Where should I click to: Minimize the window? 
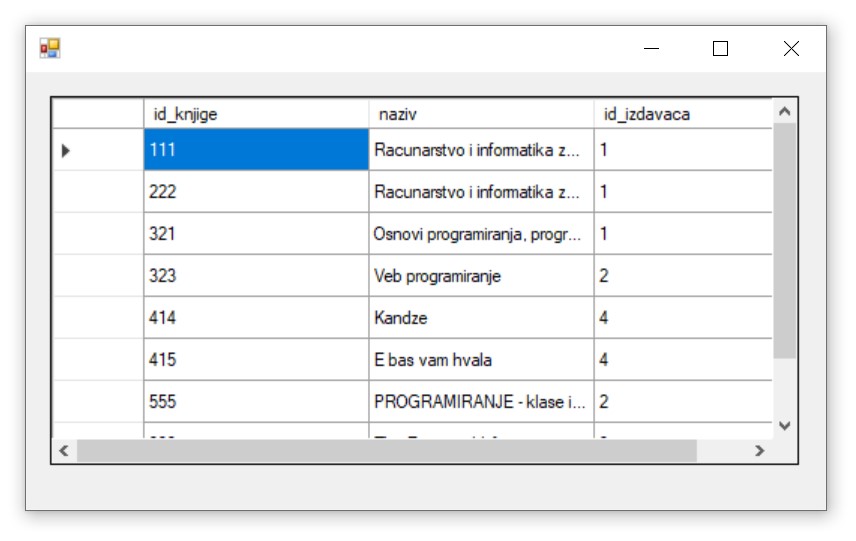(x=652, y=48)
